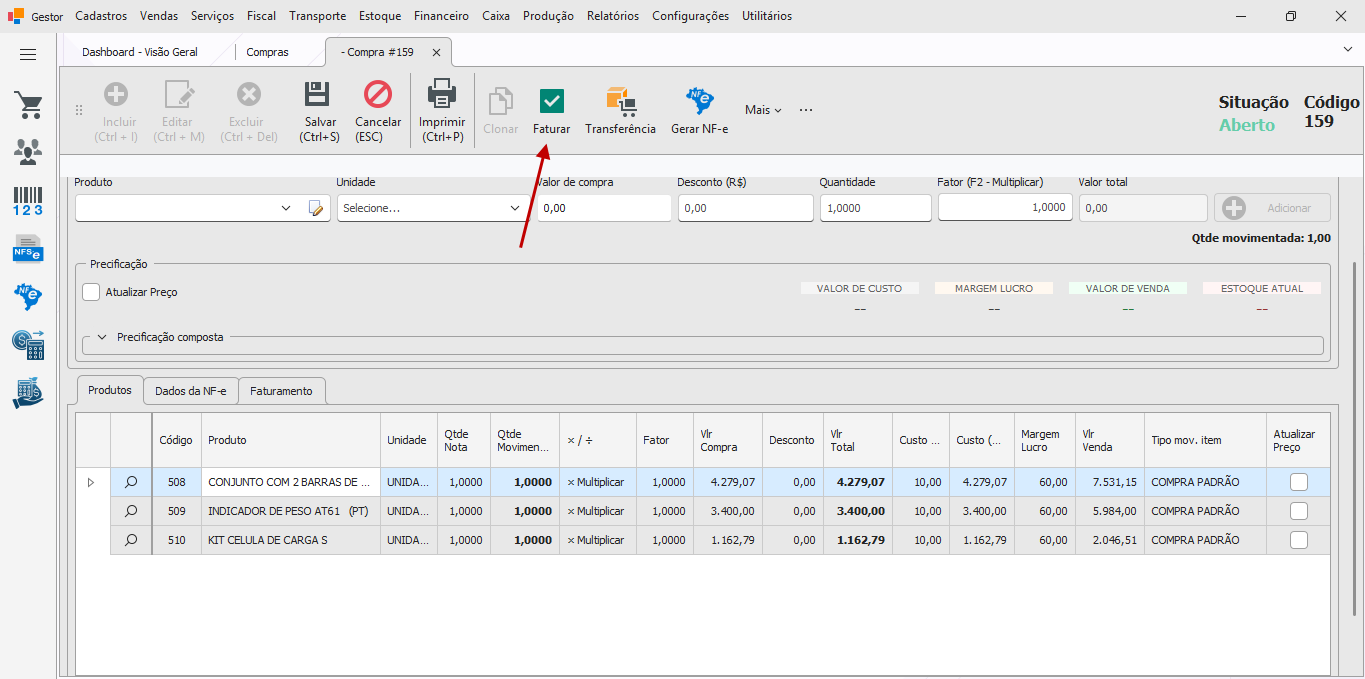Open the Cadastros menu
1365x679 pixels.
coord(101,16)
